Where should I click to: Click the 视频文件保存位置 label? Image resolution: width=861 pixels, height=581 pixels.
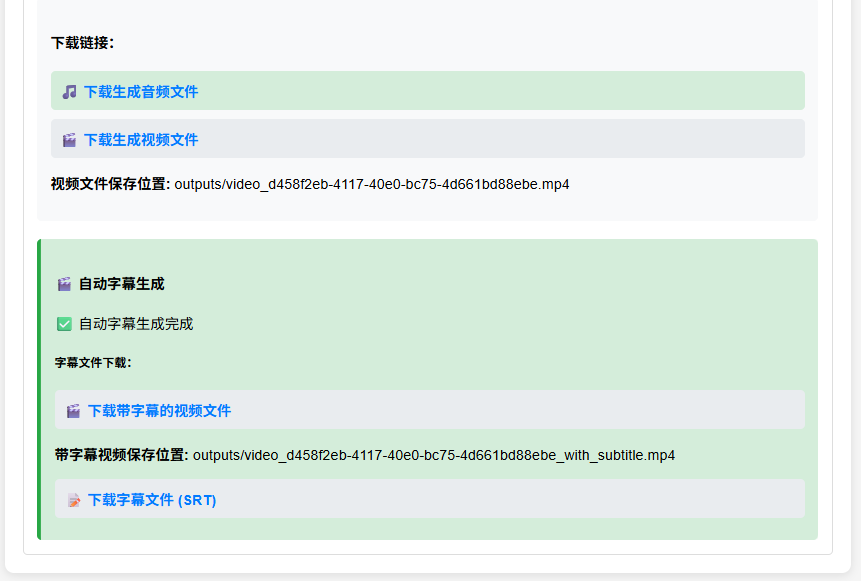(x=110, y=184)
